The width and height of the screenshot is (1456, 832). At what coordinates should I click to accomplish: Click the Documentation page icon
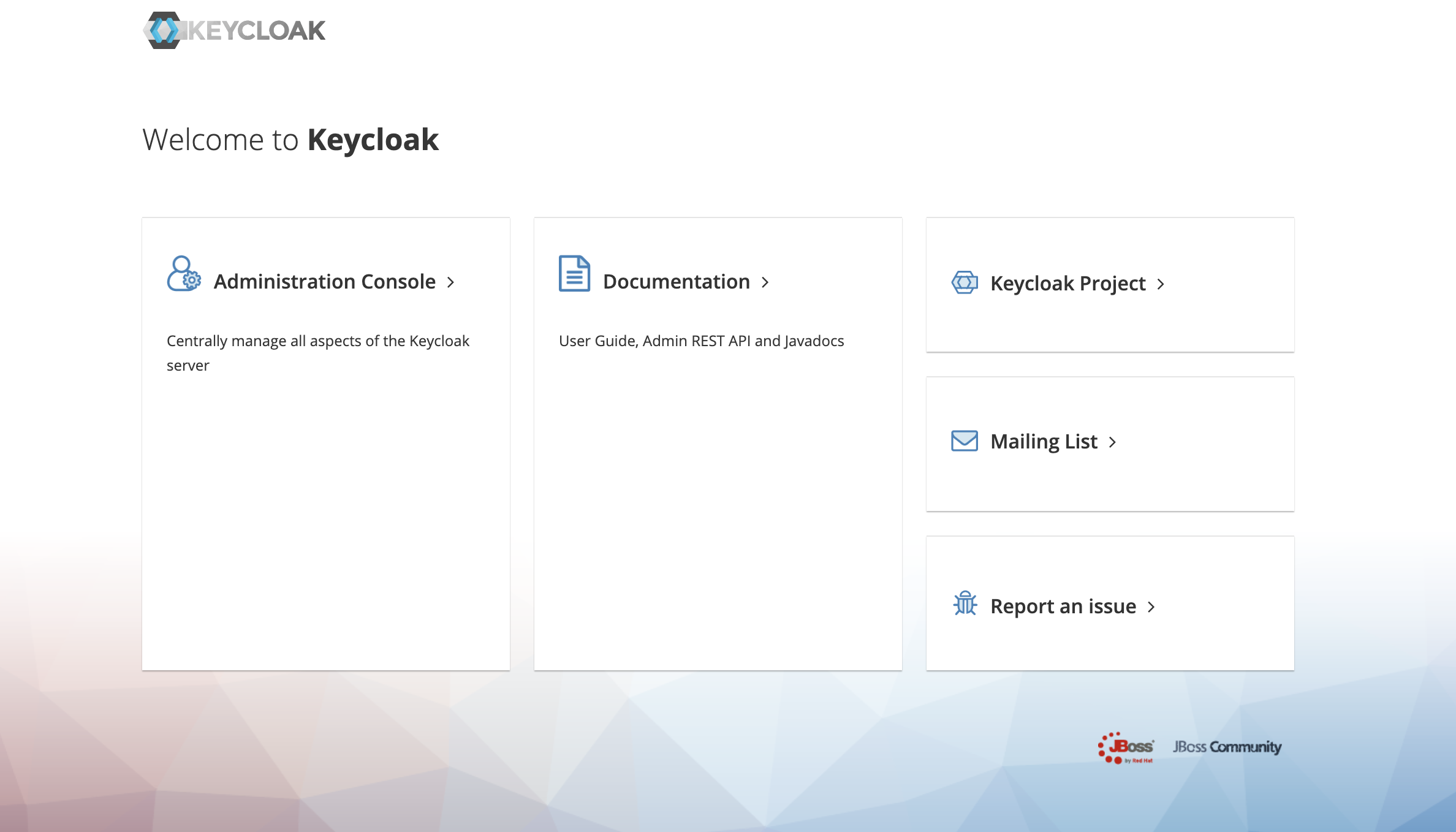574,273
